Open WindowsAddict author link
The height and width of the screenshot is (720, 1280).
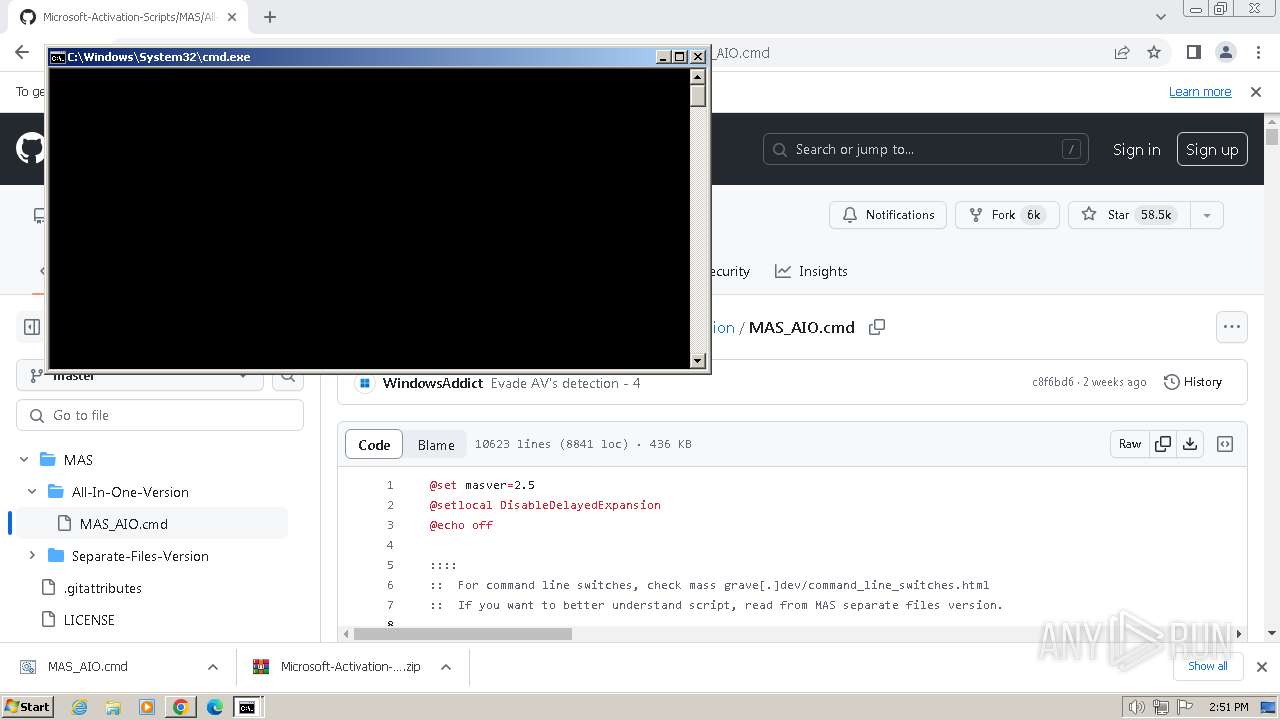433,383
